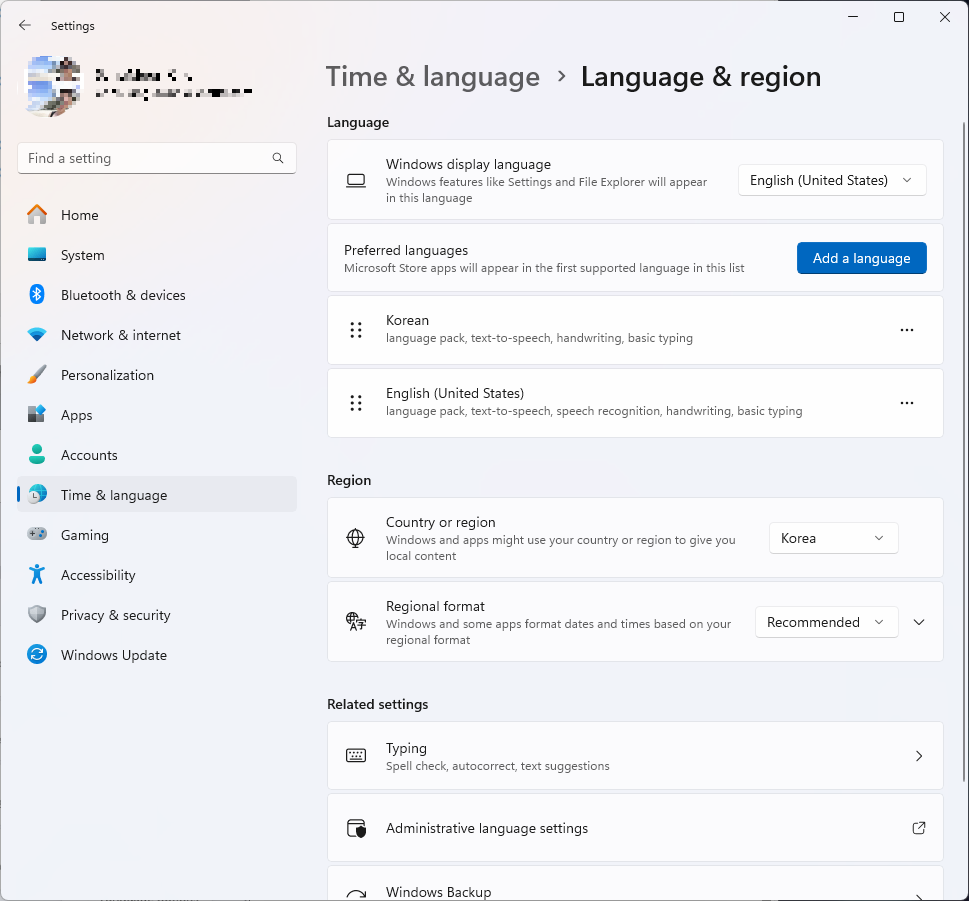
Task: Click the Country or region globe icon
Action: point(355,538)
